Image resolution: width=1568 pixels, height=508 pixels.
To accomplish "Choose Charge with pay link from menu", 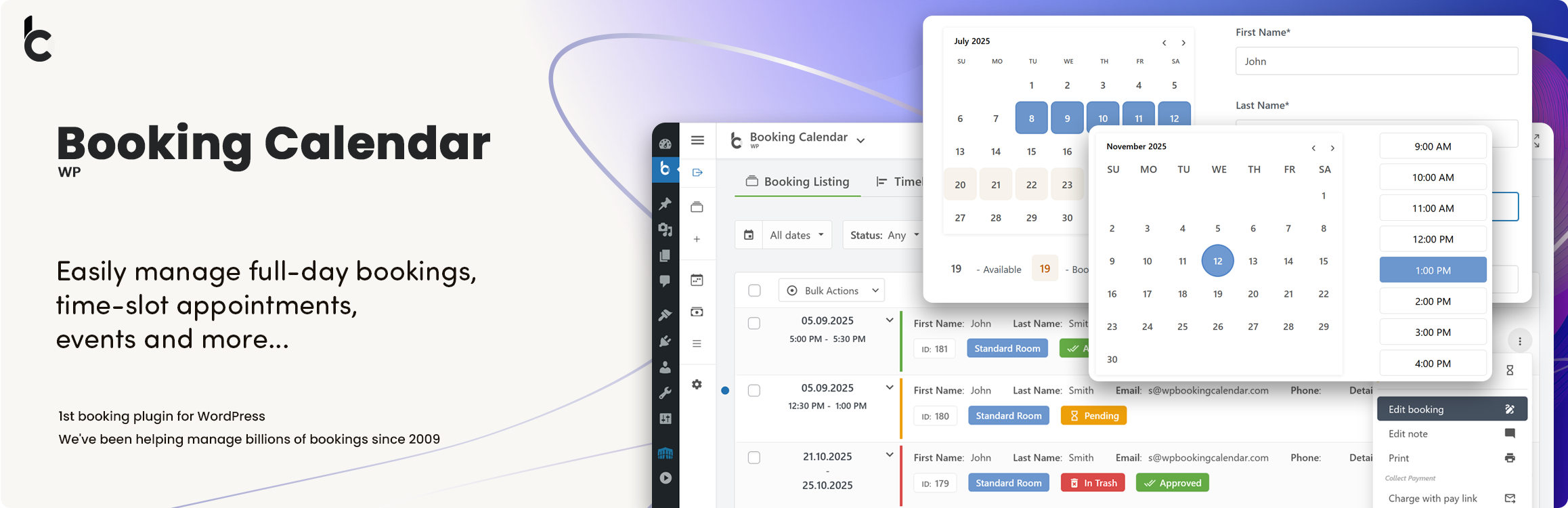I will (x=1452, y=499).
